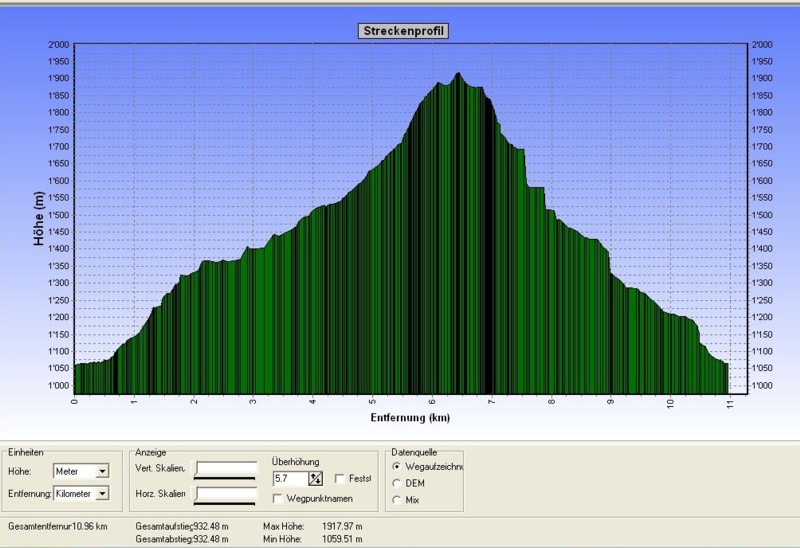Enable the Festst checkbox

pos(341,479)
